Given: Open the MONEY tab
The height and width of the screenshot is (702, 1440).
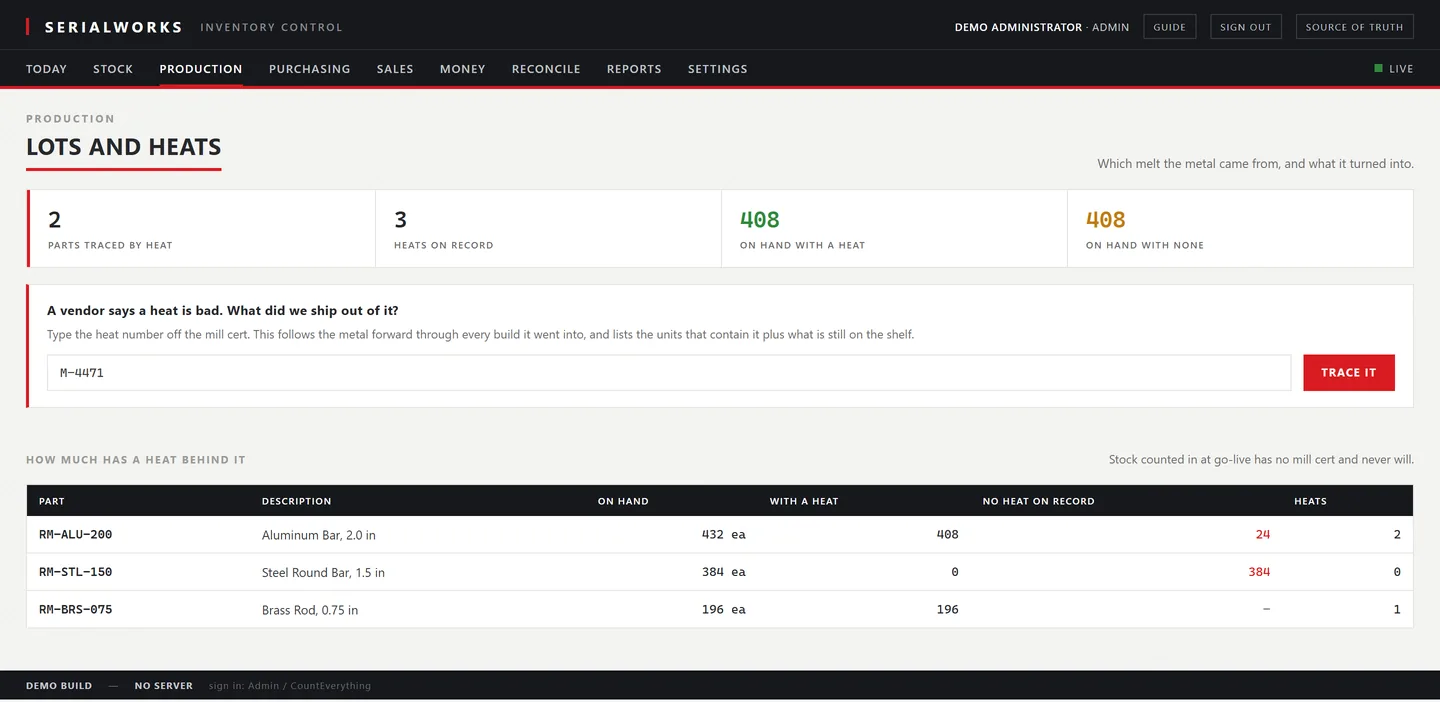Looking at the screenshot, I should (x=463, y=69).
